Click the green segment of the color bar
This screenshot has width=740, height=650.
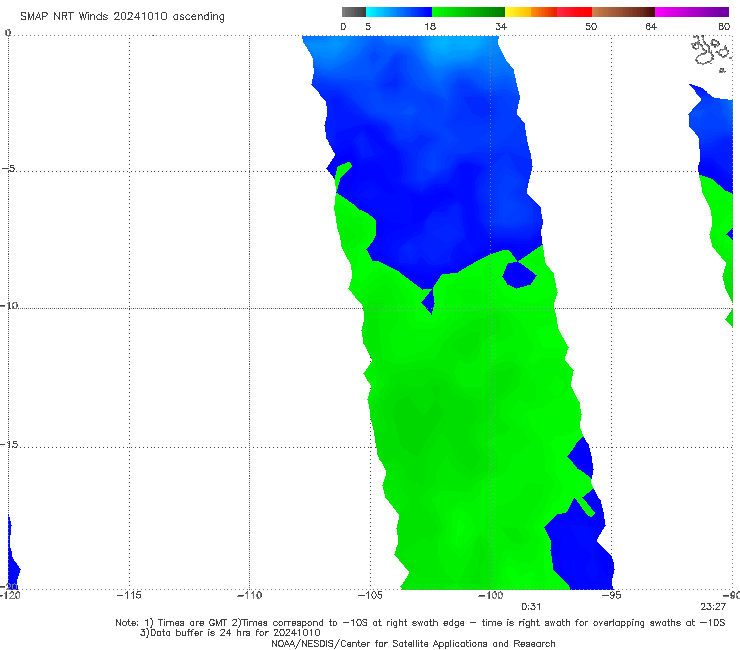tap(468, 12)
